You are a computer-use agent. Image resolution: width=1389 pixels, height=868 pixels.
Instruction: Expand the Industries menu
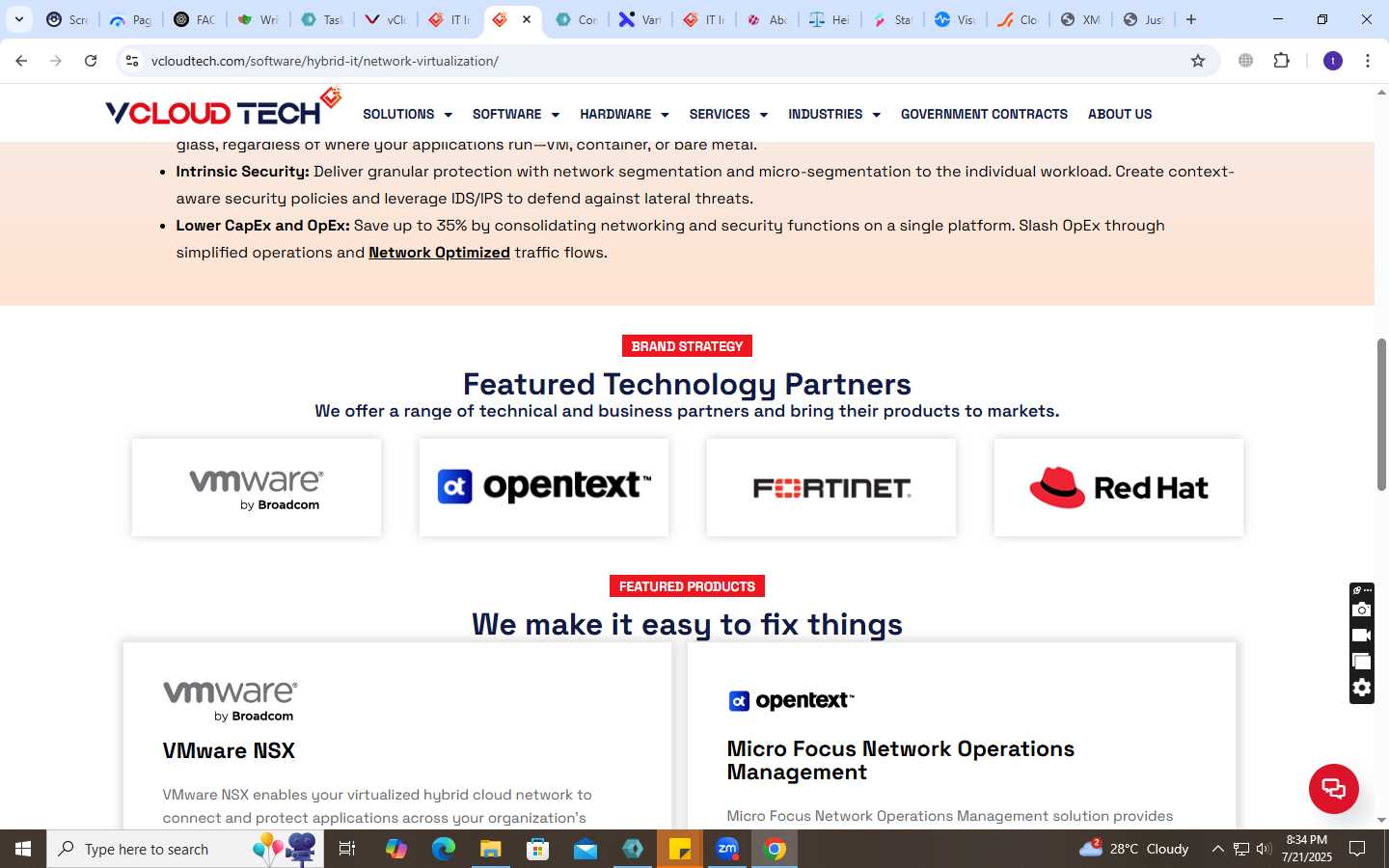[x=834, y=114]
